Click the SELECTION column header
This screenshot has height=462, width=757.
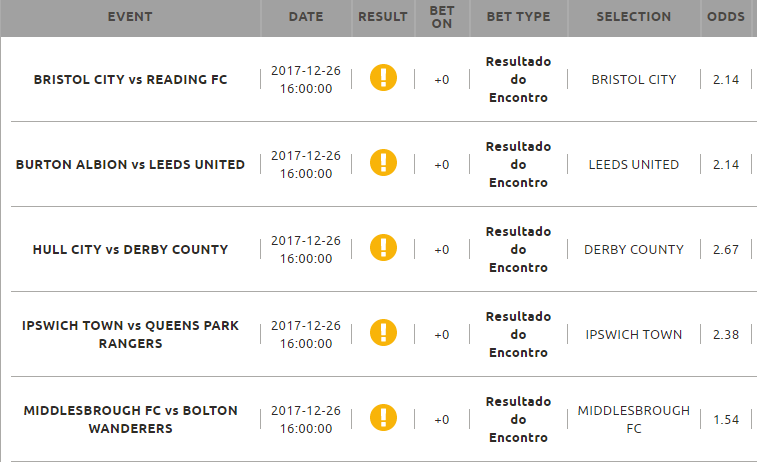pyautogui.click(x=634, y=17)
